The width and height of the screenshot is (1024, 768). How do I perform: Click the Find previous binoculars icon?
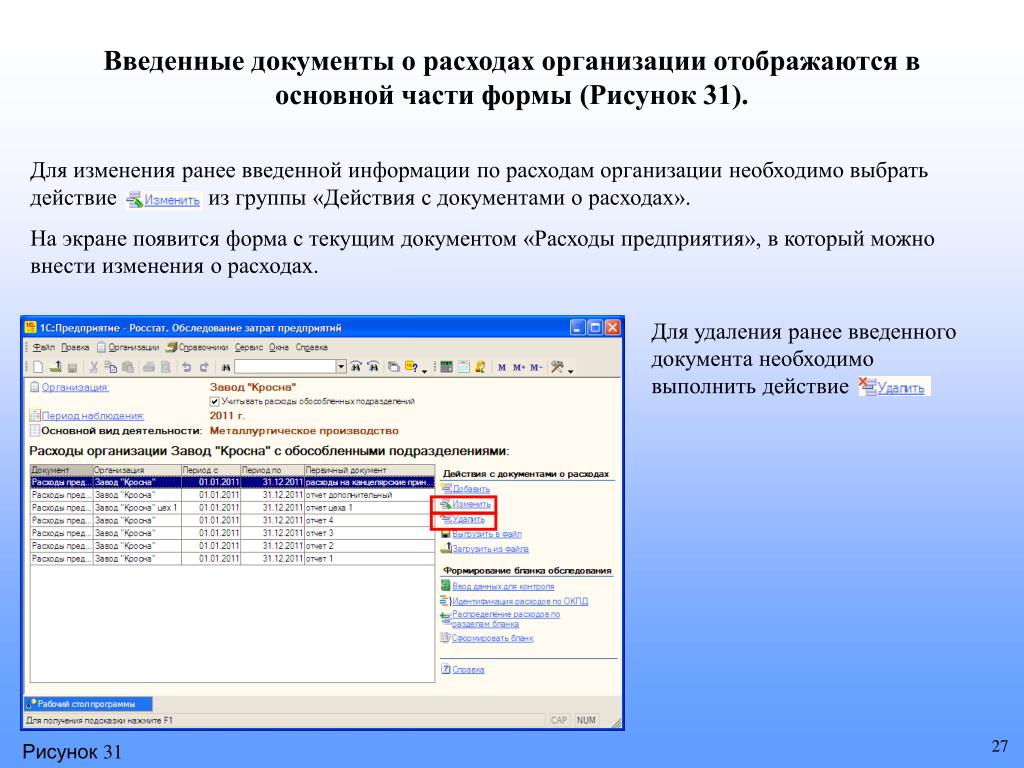point(373,367)
